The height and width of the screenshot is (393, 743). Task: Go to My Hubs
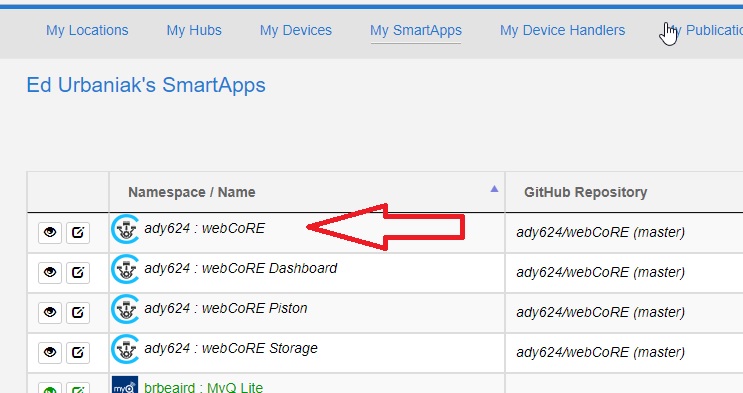pos(194,30)
